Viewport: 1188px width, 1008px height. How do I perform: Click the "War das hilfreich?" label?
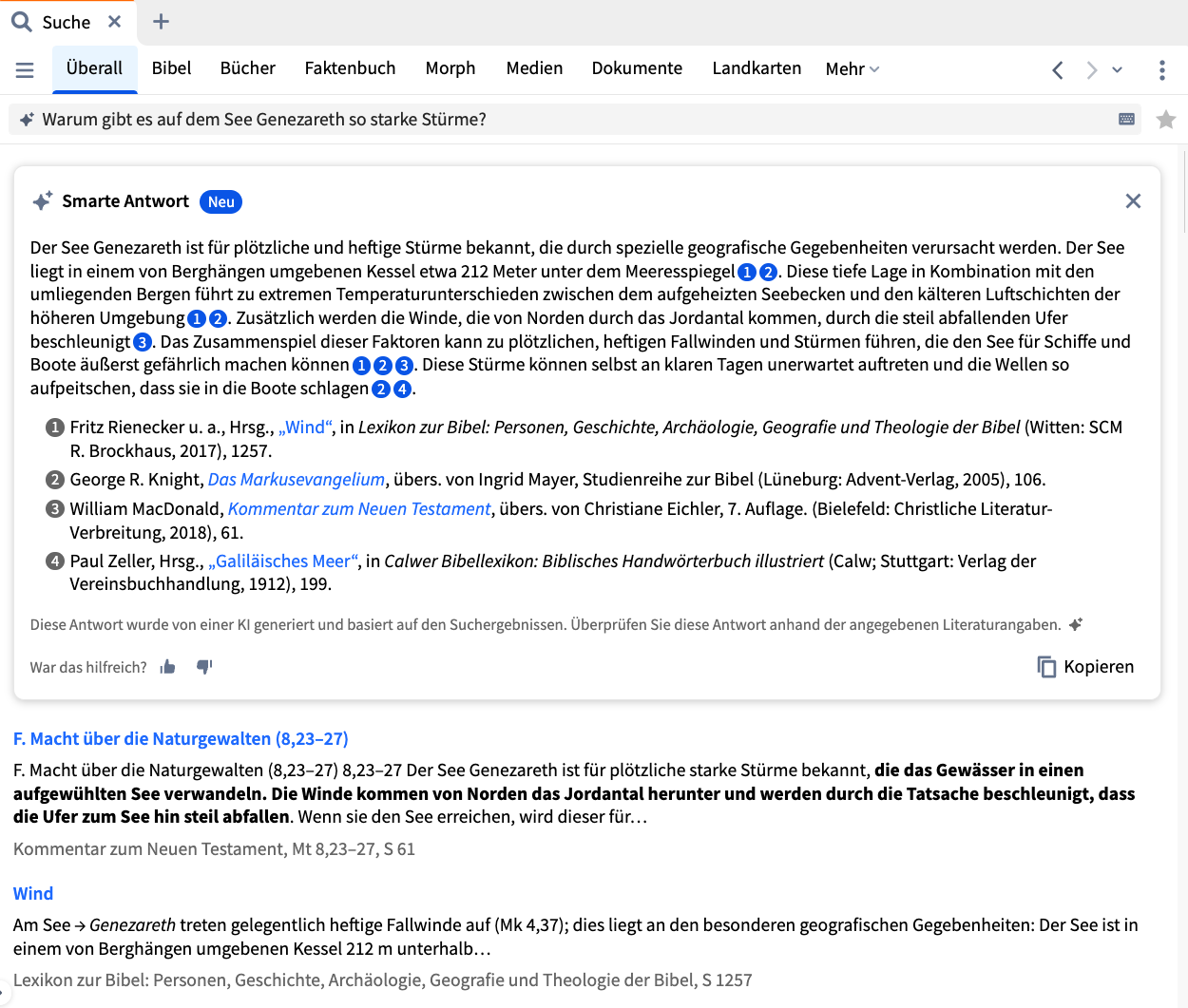point(88,668)
